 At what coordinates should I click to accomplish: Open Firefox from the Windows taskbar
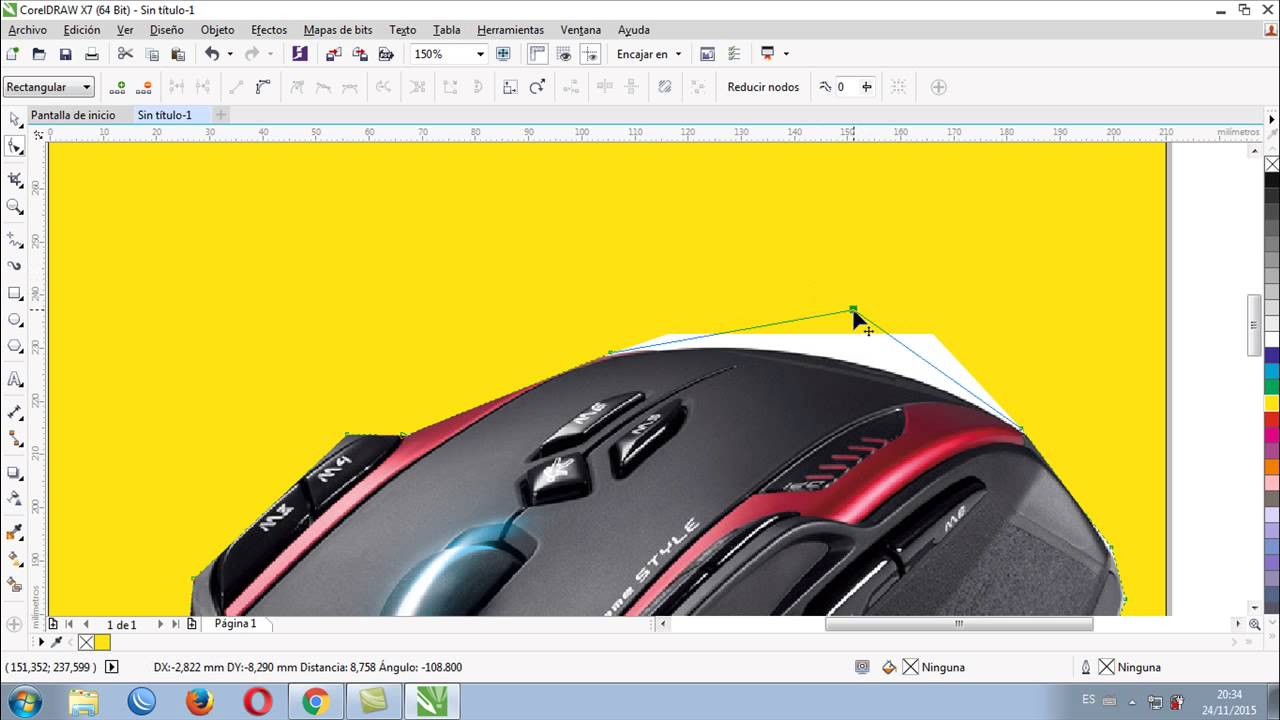(x=200, y=702)
